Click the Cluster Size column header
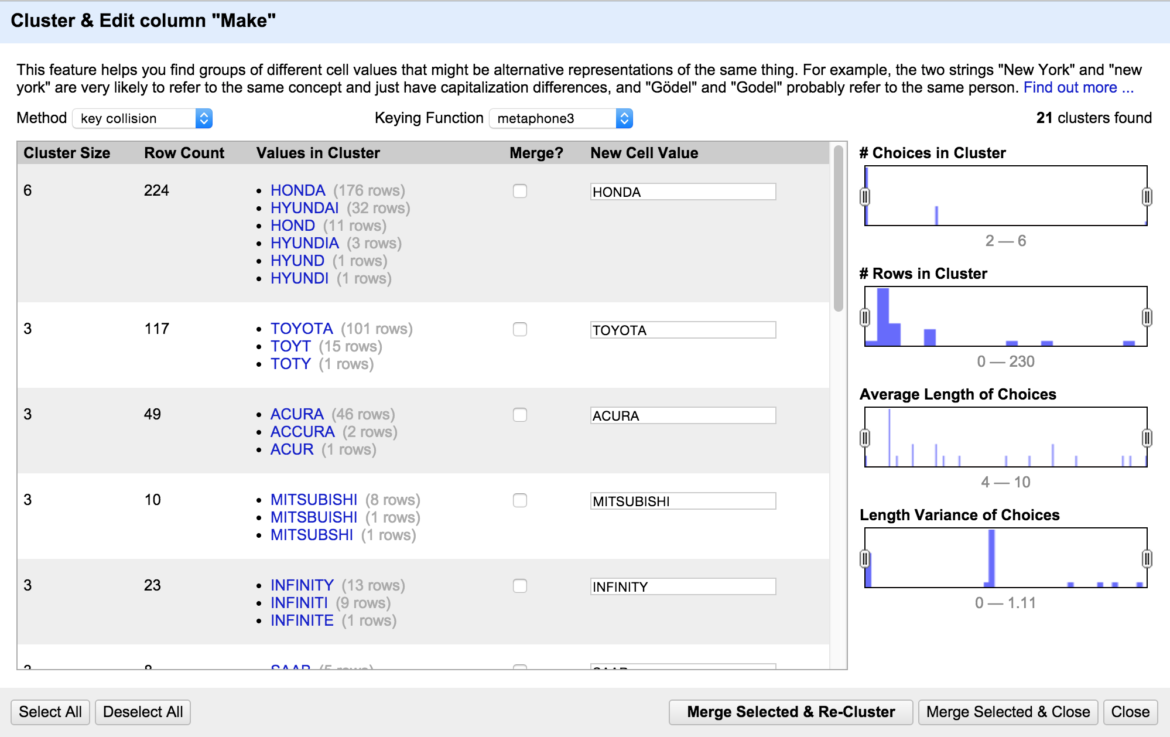Screen dimensions: 1170x737 [x=66, y=153]
